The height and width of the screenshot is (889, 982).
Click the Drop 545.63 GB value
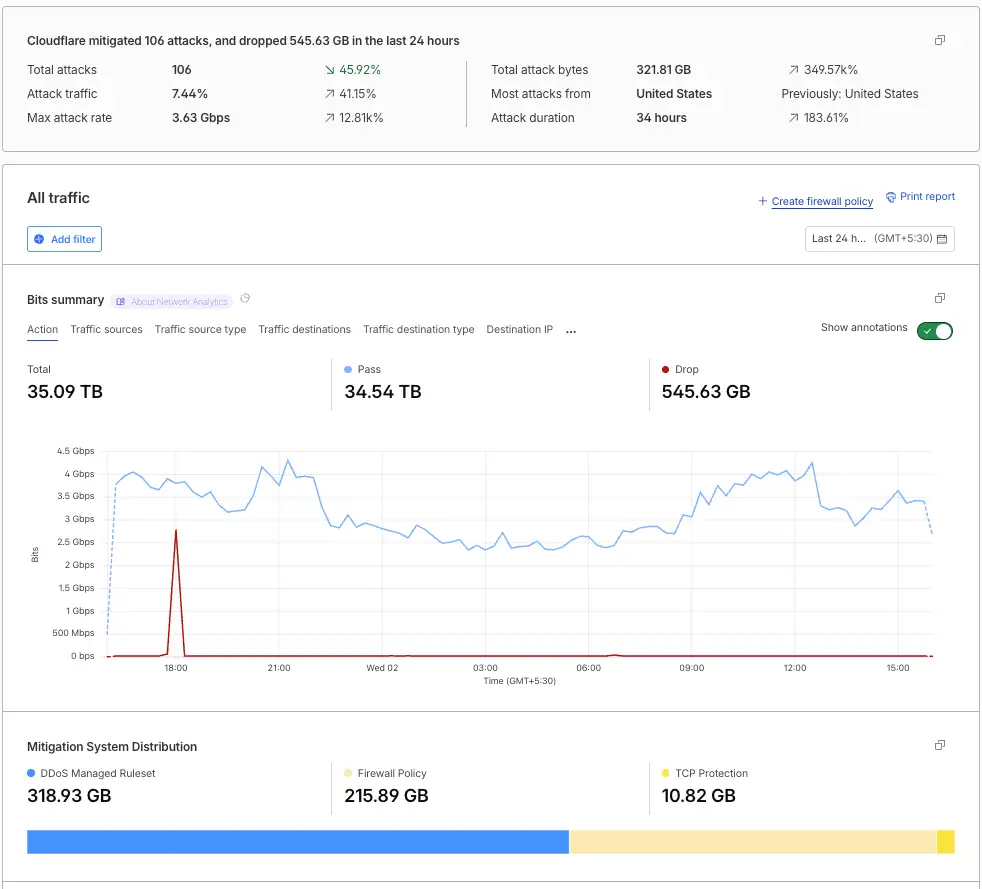tap(706, 392)
